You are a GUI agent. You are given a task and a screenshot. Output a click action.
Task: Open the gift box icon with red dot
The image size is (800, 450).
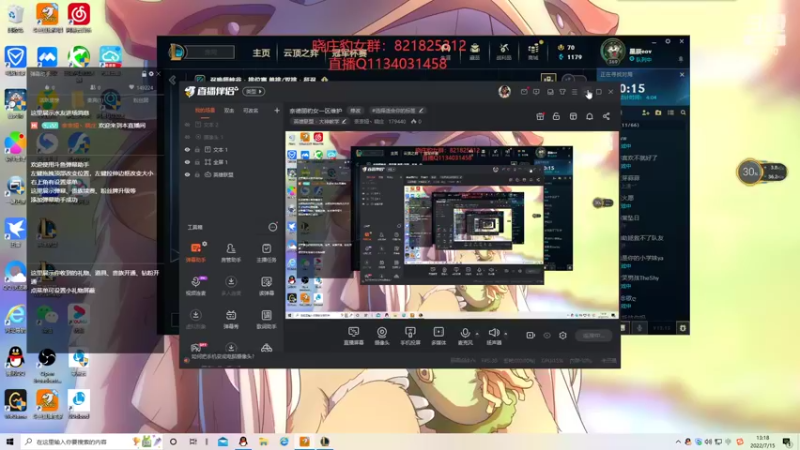[x=540, y=116]
